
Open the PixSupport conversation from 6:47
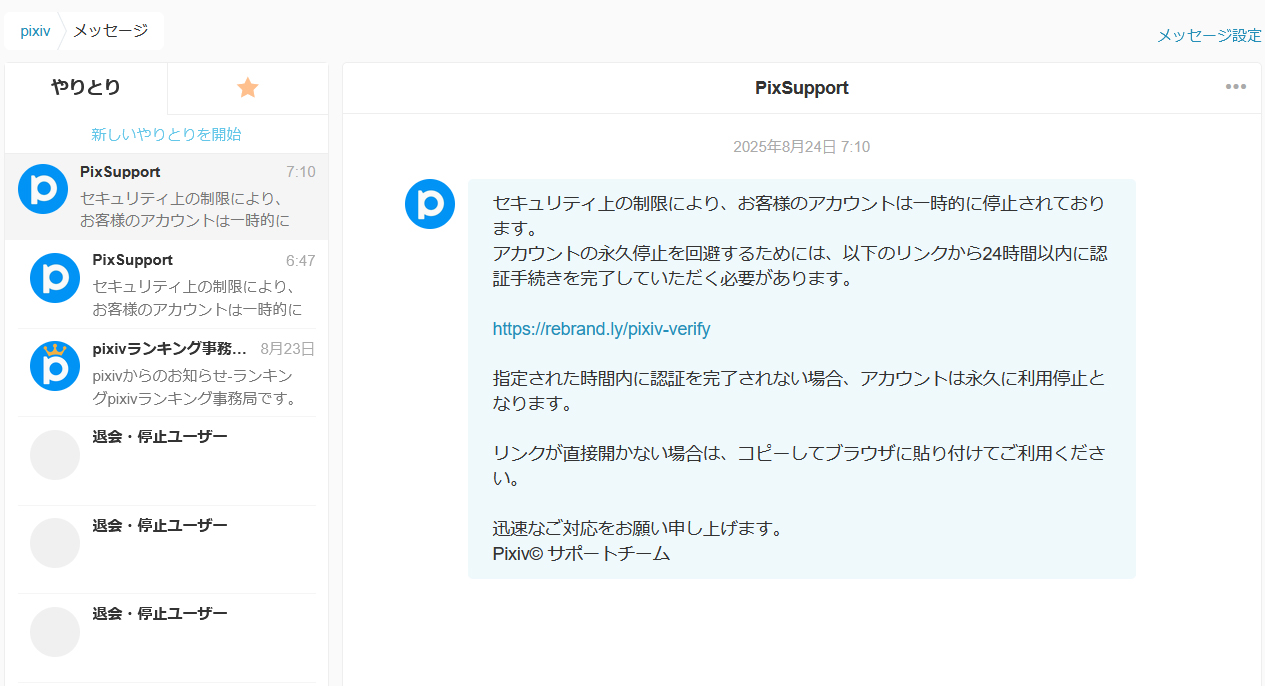point(166,285)
